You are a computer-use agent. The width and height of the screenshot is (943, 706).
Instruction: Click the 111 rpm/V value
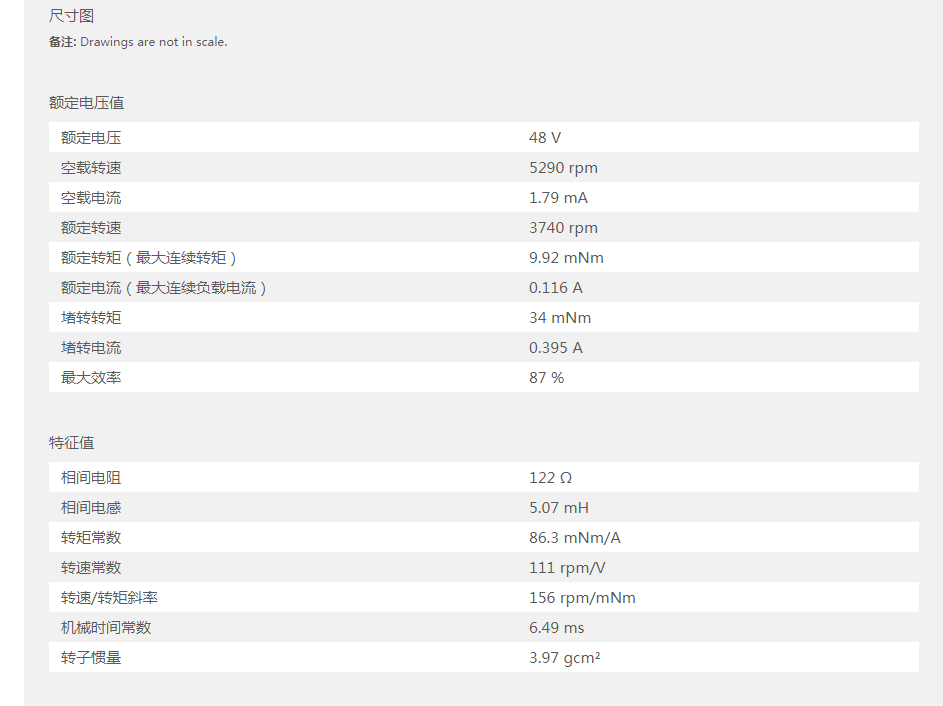(567, 568)
